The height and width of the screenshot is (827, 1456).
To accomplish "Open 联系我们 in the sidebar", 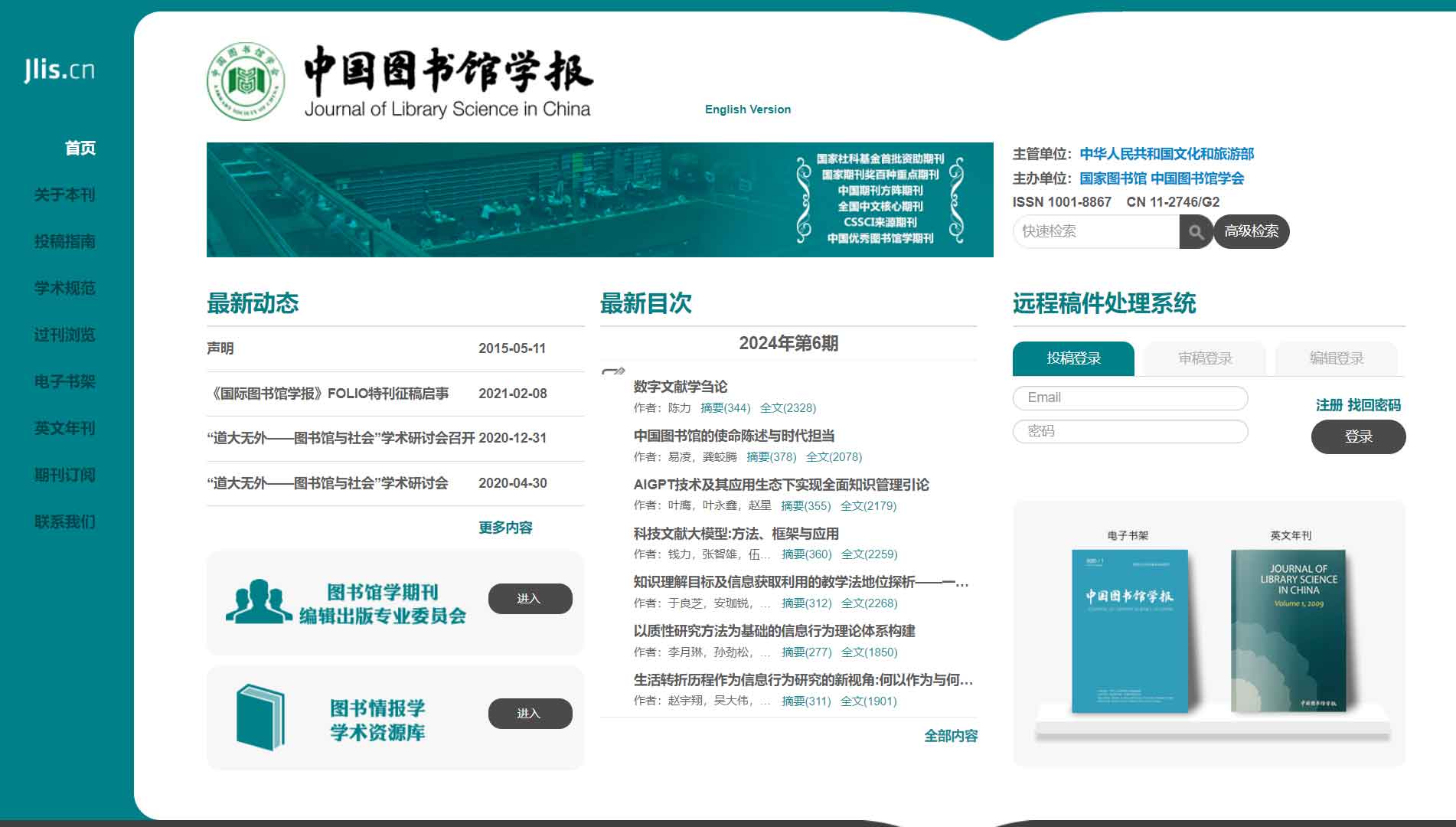I will 65,521.
